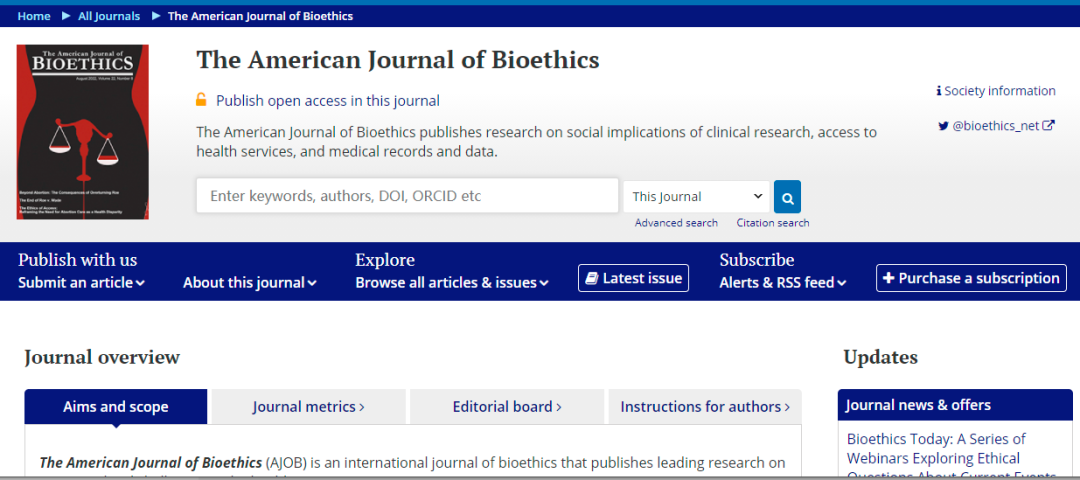Click the external link icon beside @bioethics_net
Image resolution: width=1080 pixels, height=480 pixels.
[x=1048, y=126]
